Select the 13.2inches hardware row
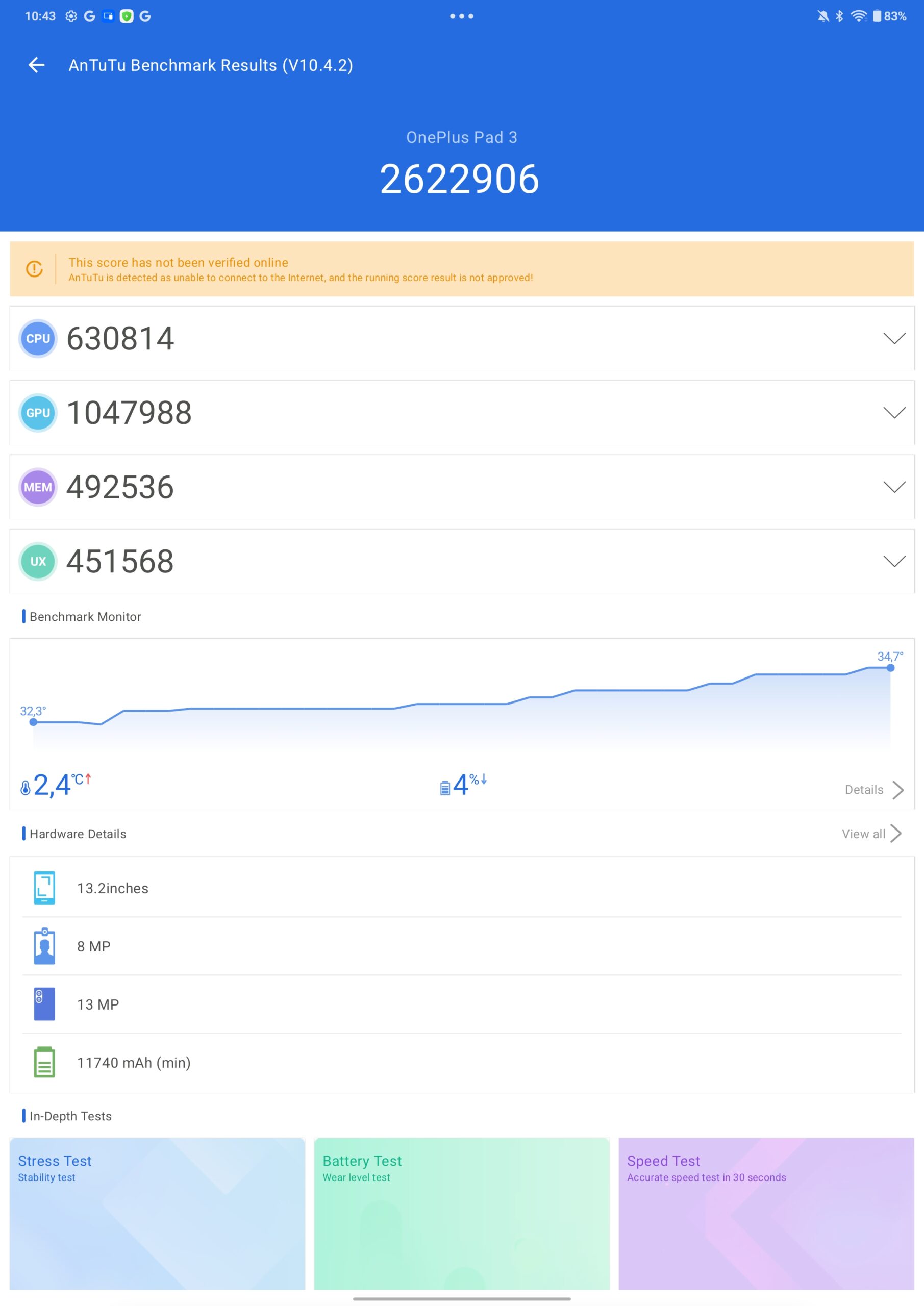The image size is (924, 1306). tap(461, 888)
